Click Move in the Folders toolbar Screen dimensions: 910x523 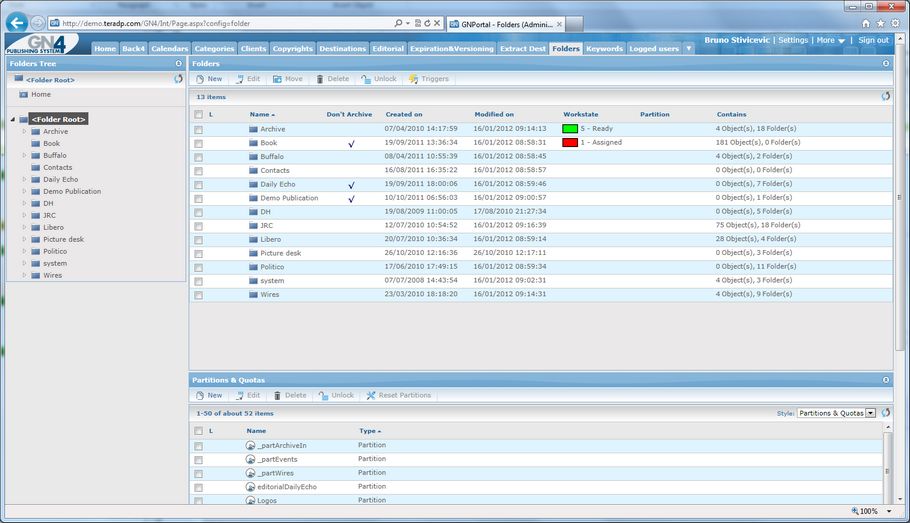pyautogui.click(x=288, y=79)
